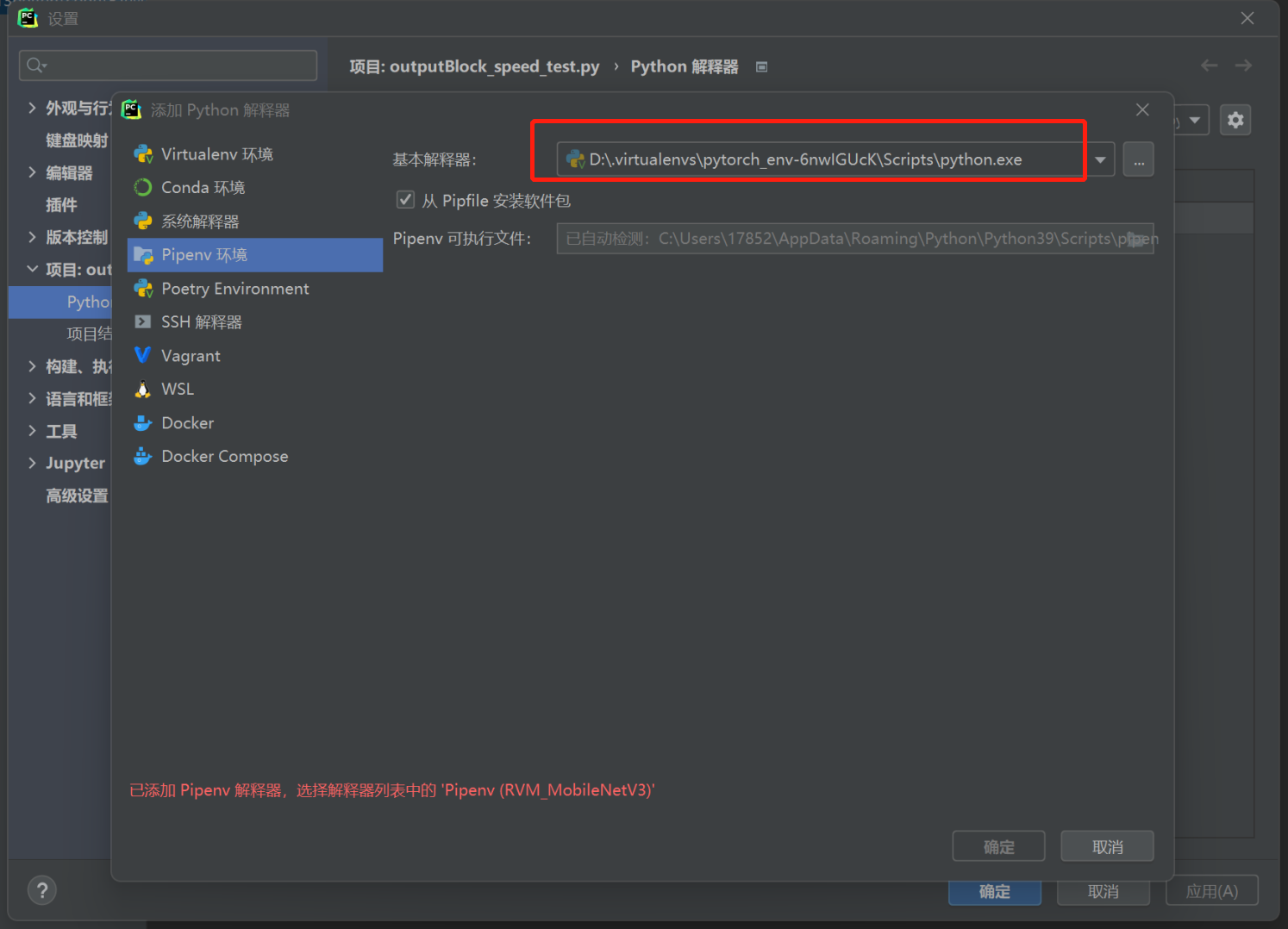The width and height of the screenshot is (1288, 929).
Task: Click the 基本解释器 path field
Action: (x=822, y=159)
